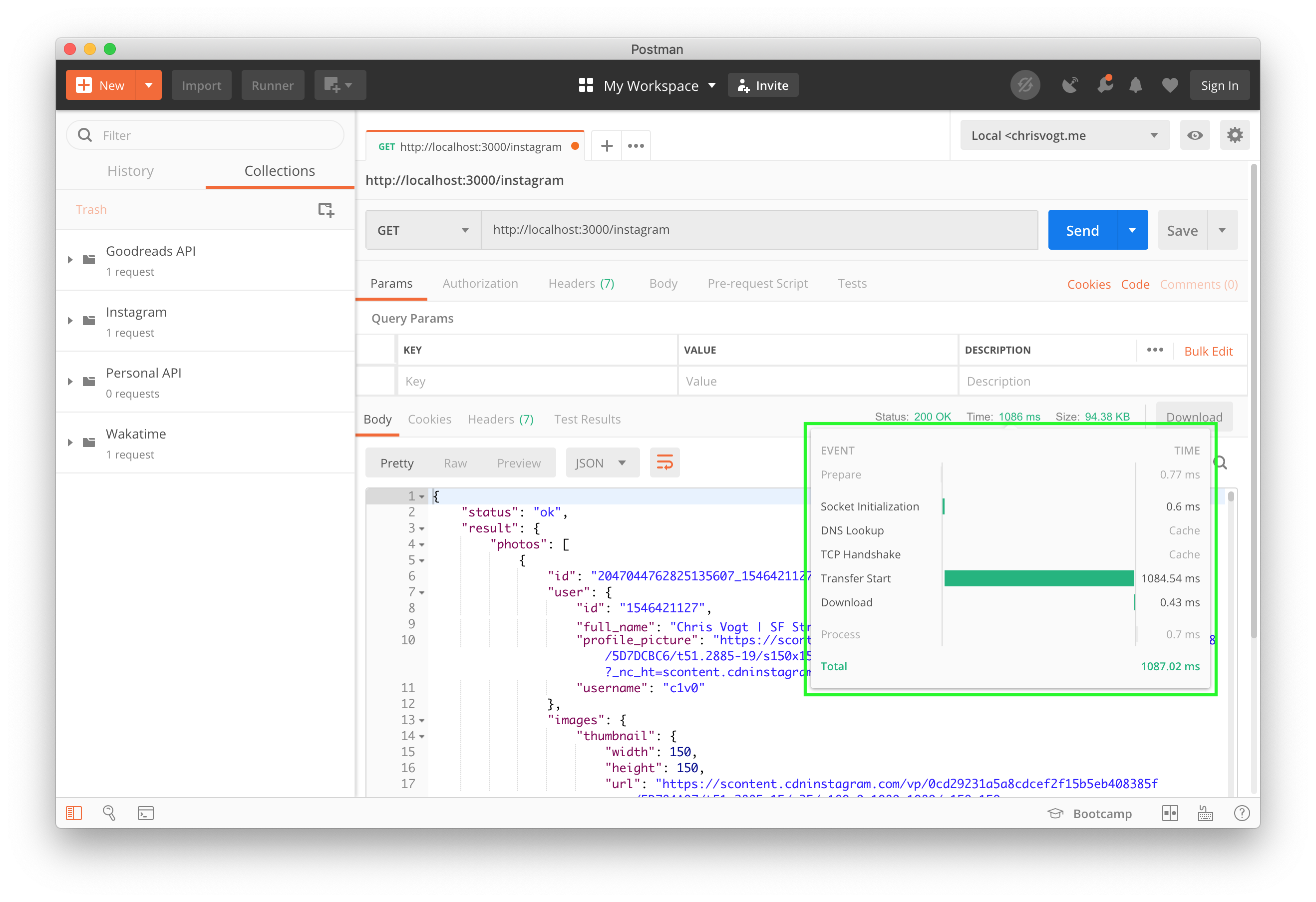
Task: Open the notifications bell icon
Action: (1135, 85)
